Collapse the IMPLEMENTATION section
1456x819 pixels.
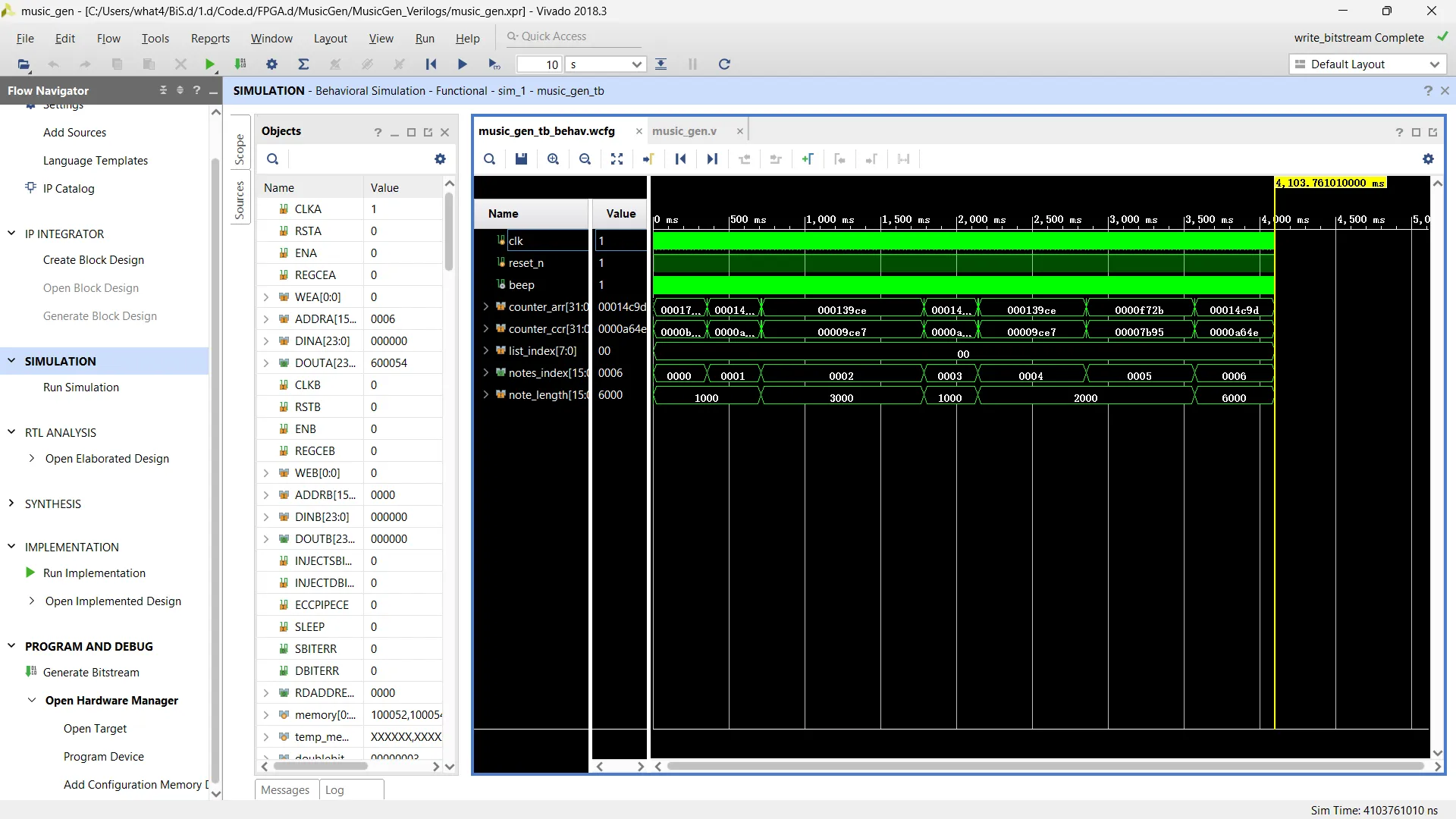[11, 547]
